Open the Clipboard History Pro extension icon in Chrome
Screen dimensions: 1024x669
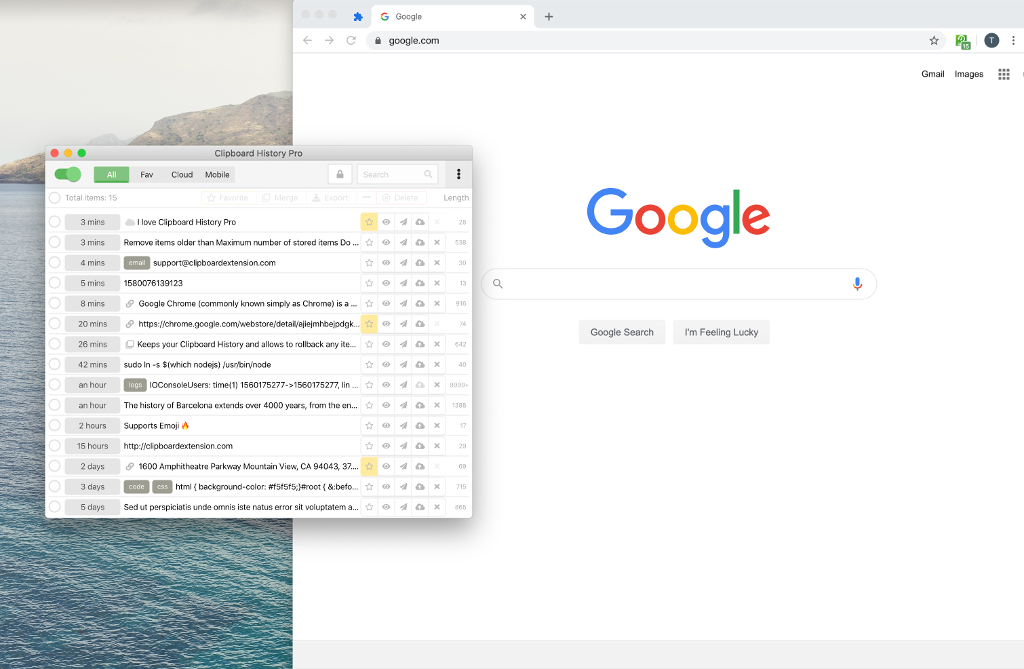coord(963,41)
